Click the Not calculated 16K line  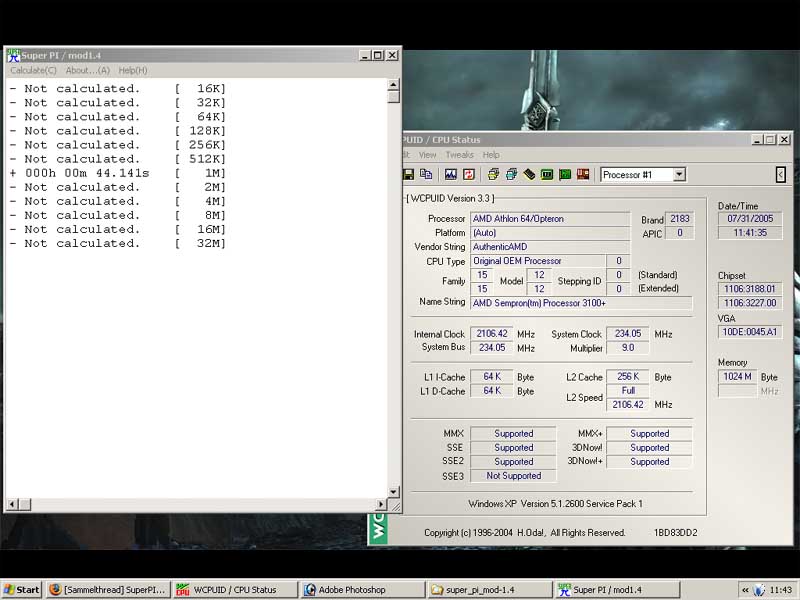click(x=118, y=89)
